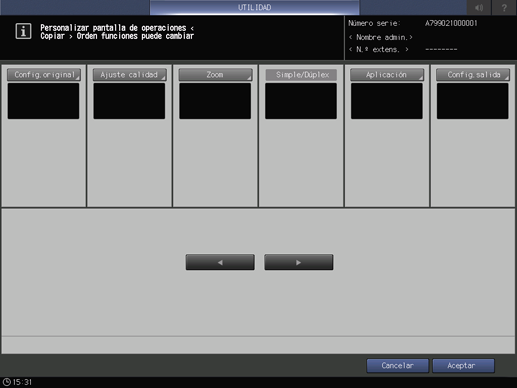Select the black preview under Aplicación
This screenshot has width=517, height=388.
click(387, 101)
